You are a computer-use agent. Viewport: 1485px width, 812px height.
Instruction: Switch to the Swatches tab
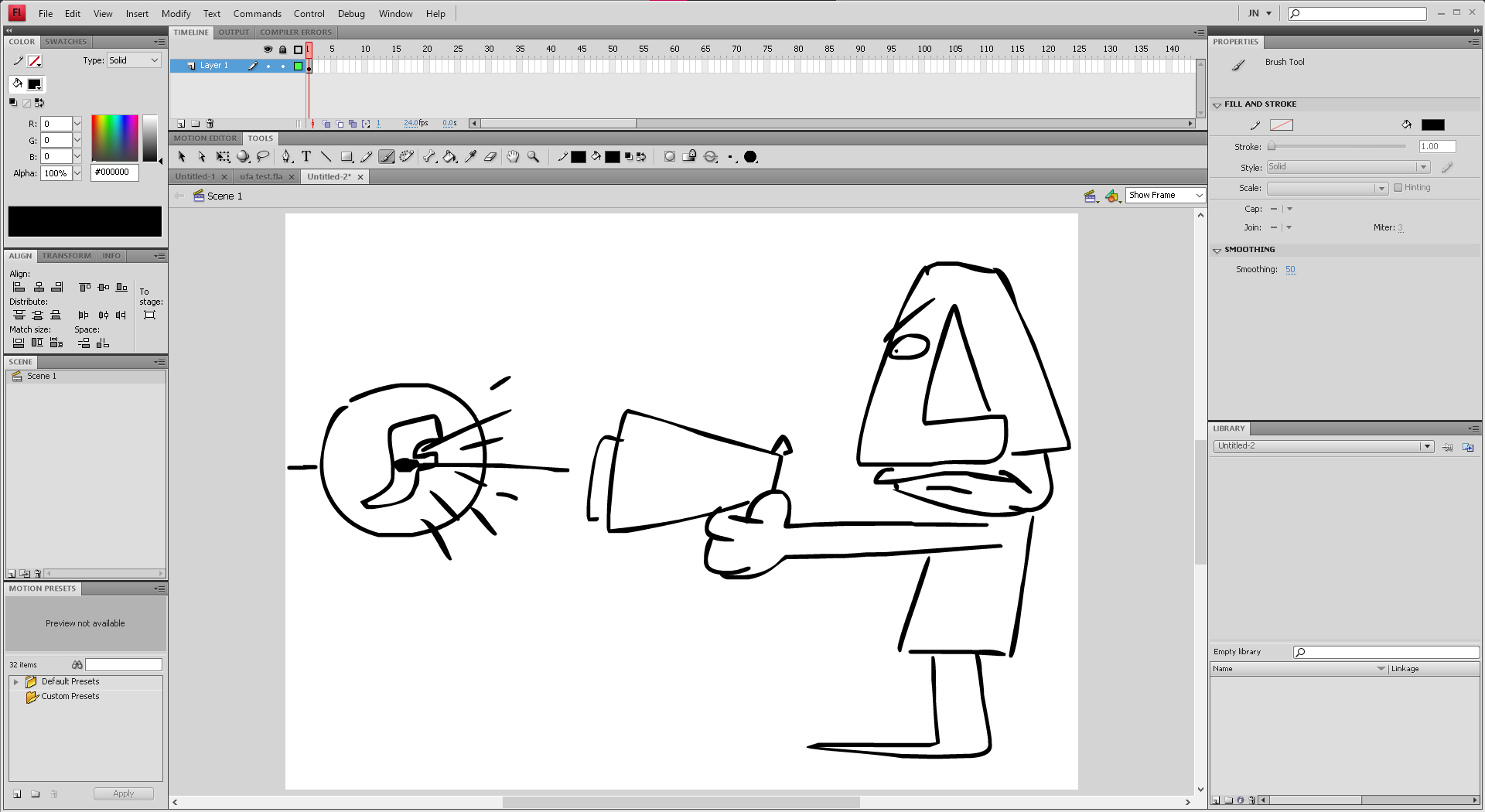click(x=66, y=42)
